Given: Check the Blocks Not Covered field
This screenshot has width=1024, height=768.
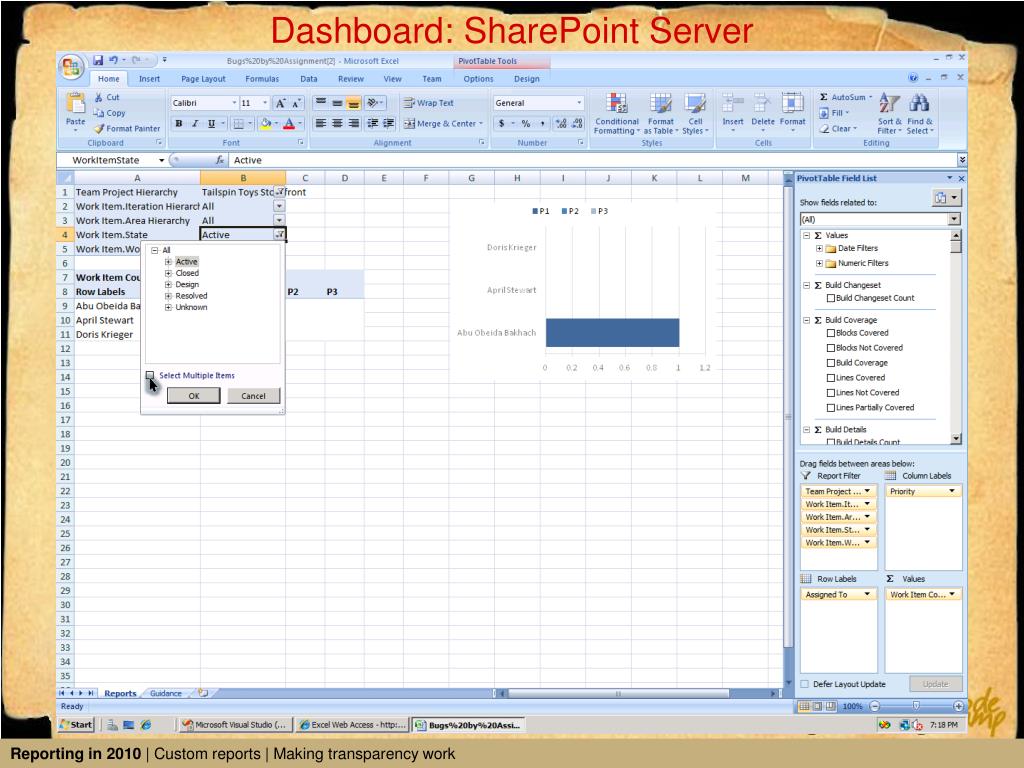Looking at the screenshot, I should pos(831,348).
